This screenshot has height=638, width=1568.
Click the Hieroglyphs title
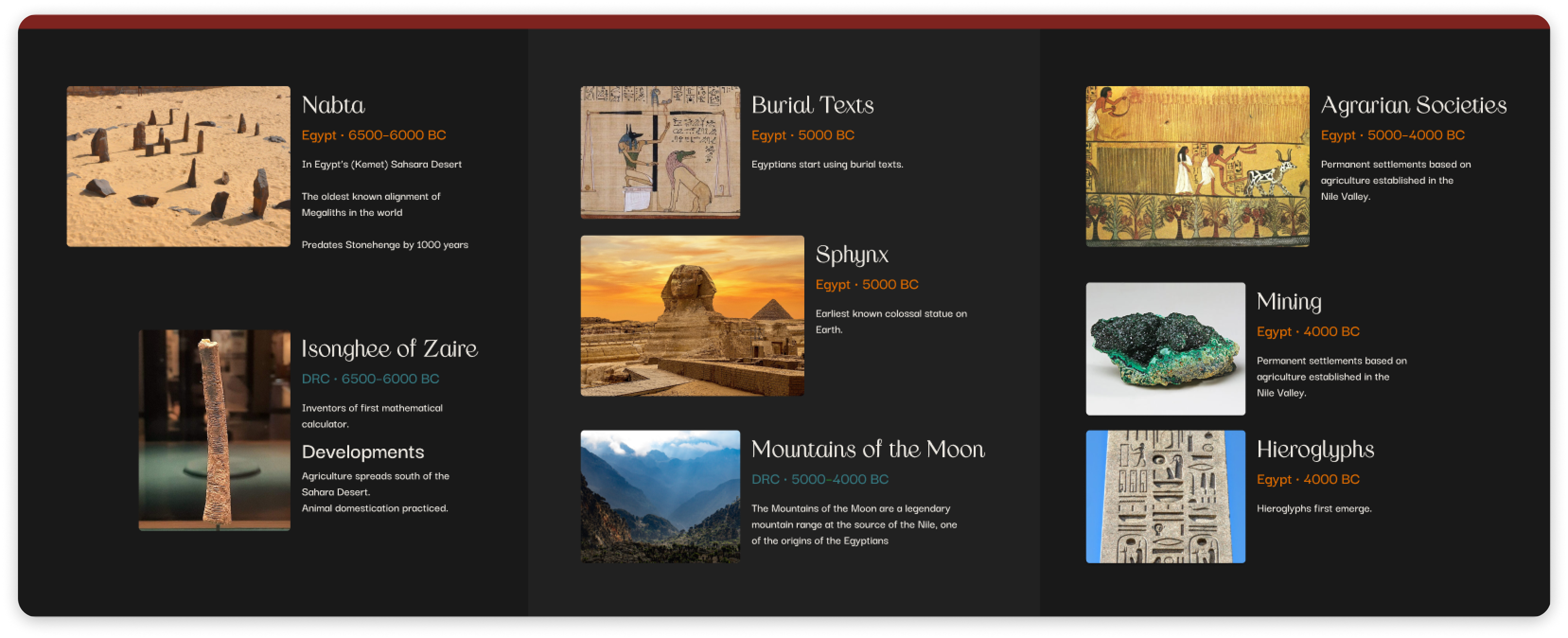coord(1315,449)
